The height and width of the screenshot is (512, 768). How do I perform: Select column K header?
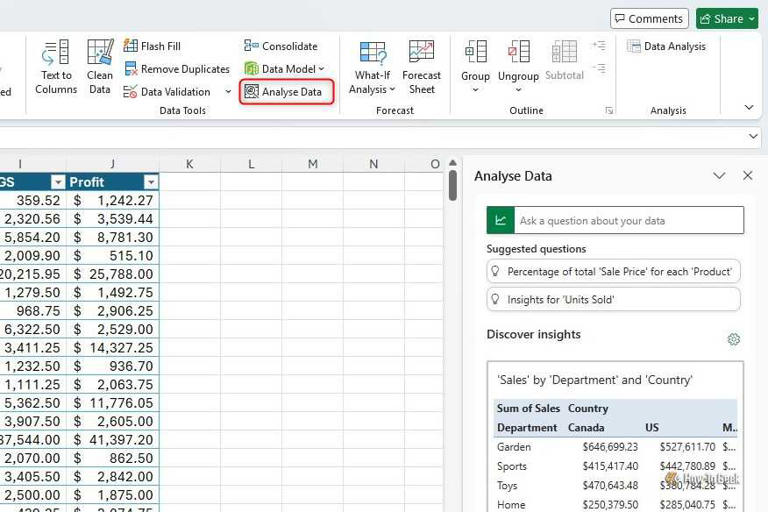(x=190, y=164)
